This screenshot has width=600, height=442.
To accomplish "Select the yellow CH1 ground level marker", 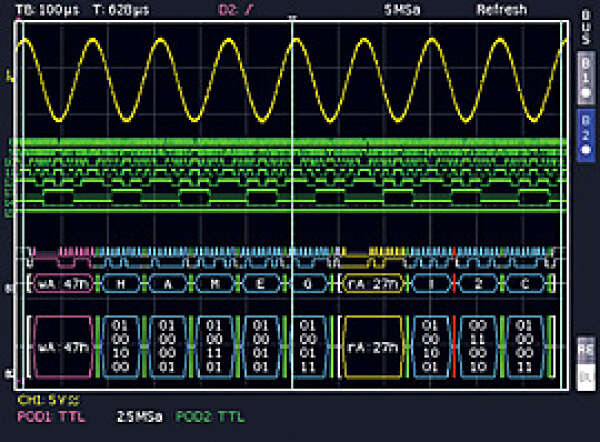I will point(11,78).
